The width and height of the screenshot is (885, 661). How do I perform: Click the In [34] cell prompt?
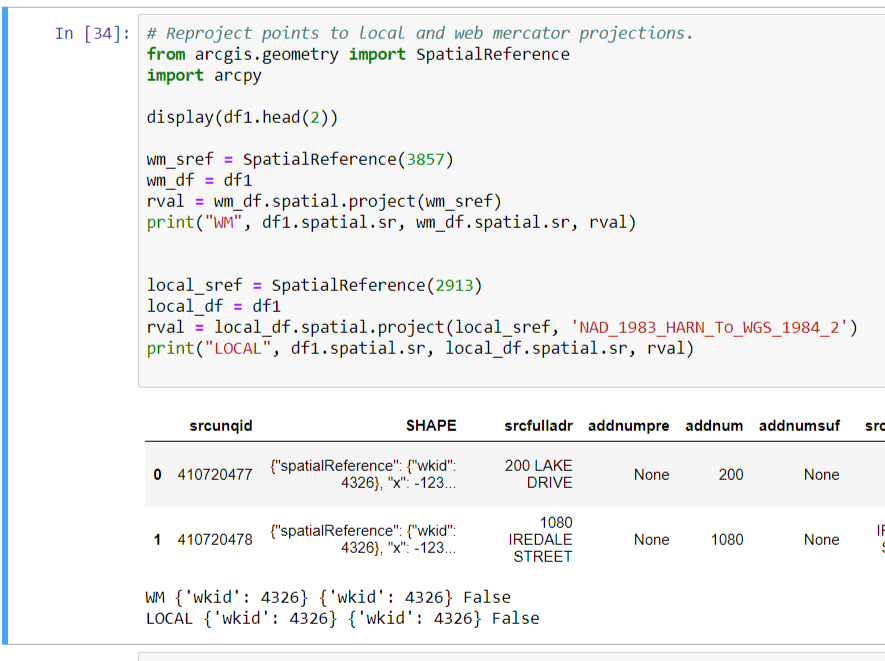tap(92, 34)
